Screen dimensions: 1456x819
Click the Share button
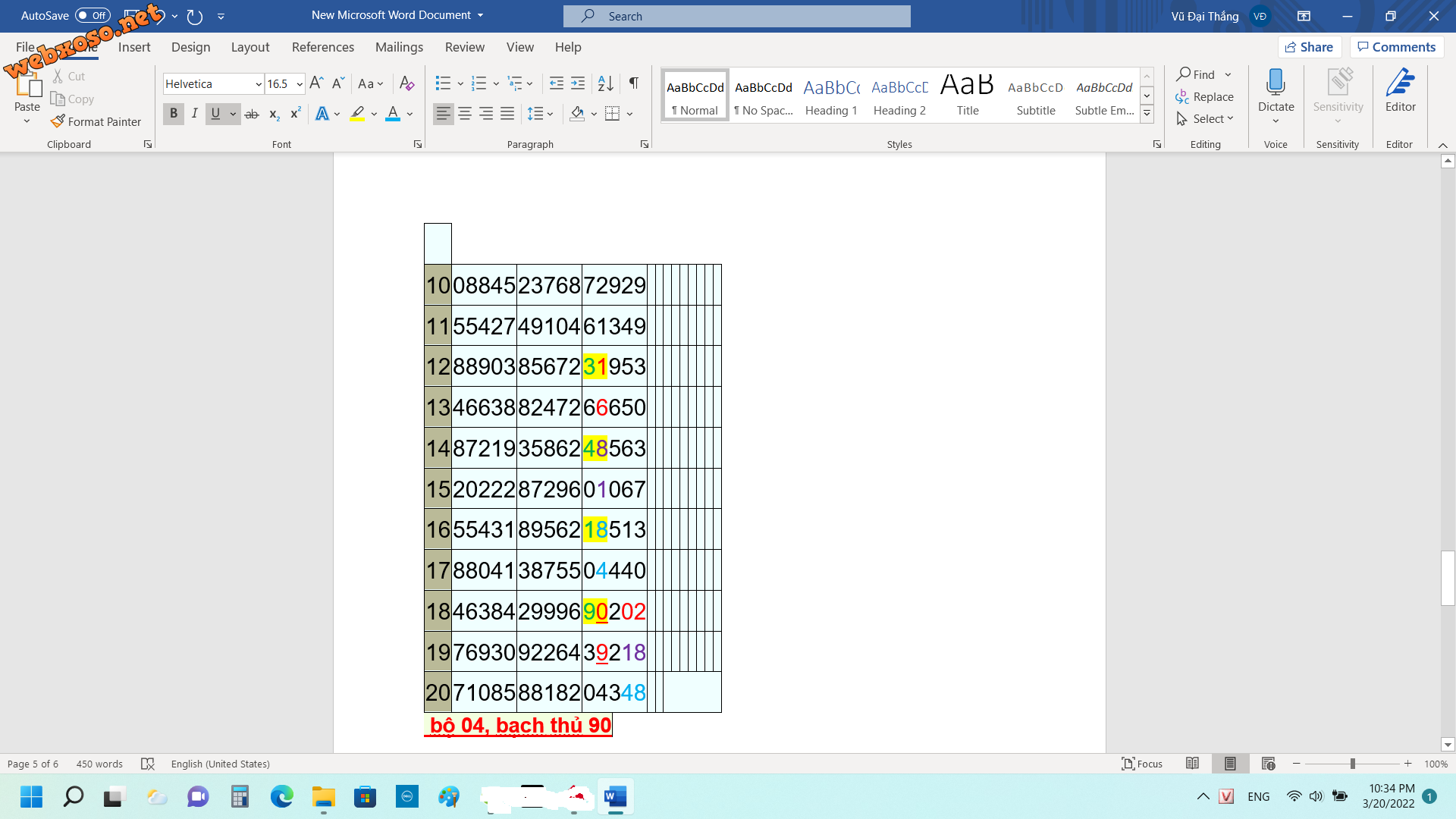[x=1310, y=47]
